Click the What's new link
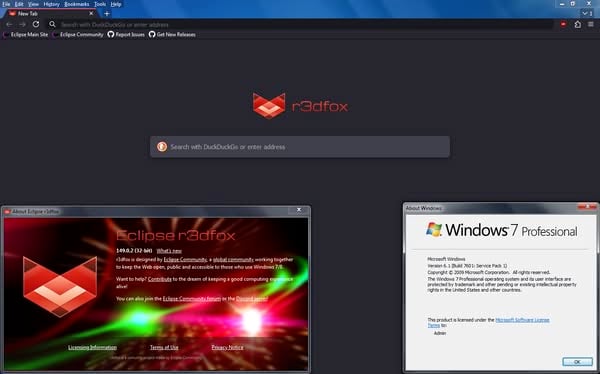The width and height of the screenshot is (600, 374). [169, 251]
